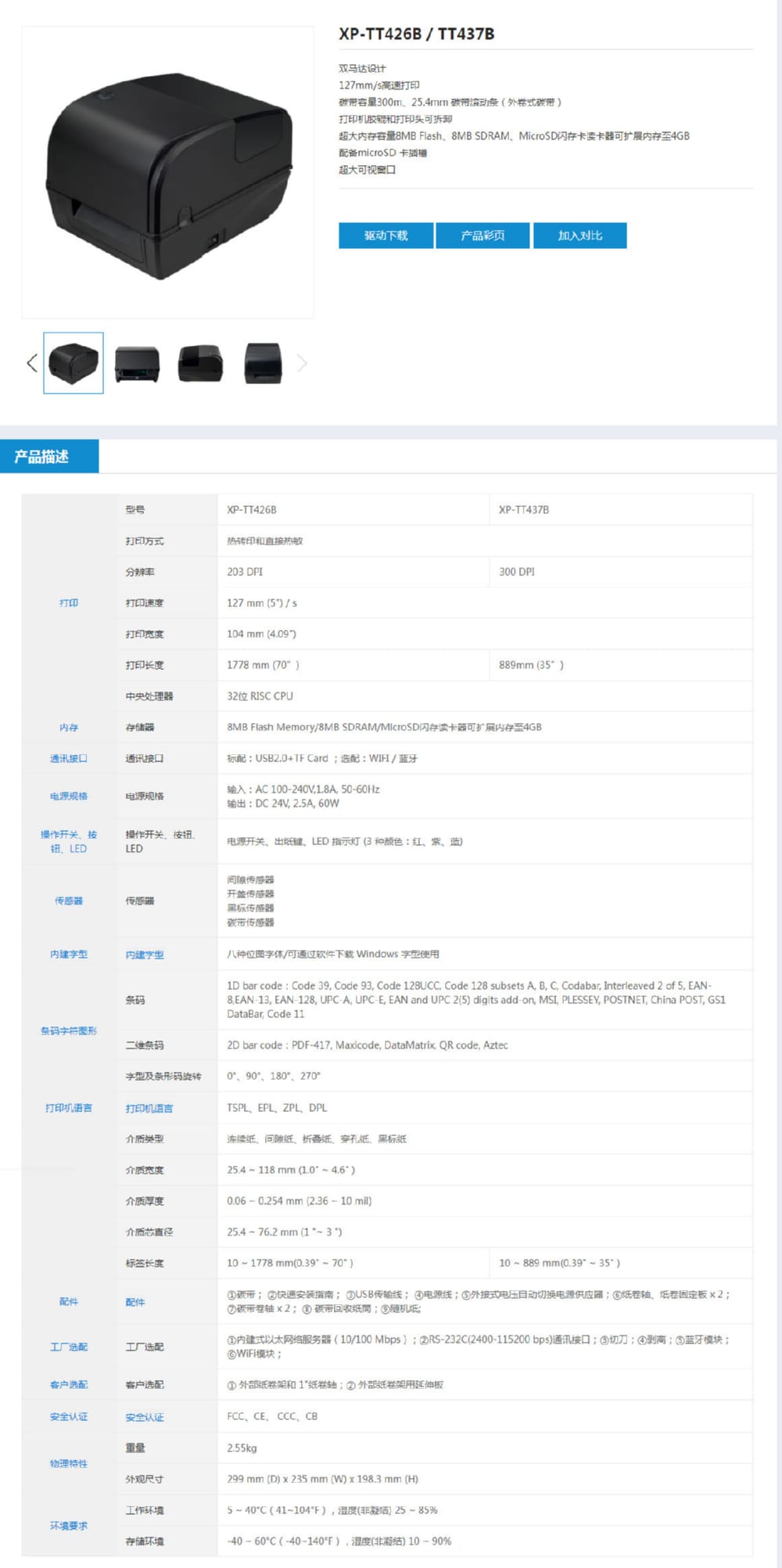This screenshot has width=782, height=1568.
Task: Click the 0°、90°、180°、270° rotation value
Action: (274, 1076)
